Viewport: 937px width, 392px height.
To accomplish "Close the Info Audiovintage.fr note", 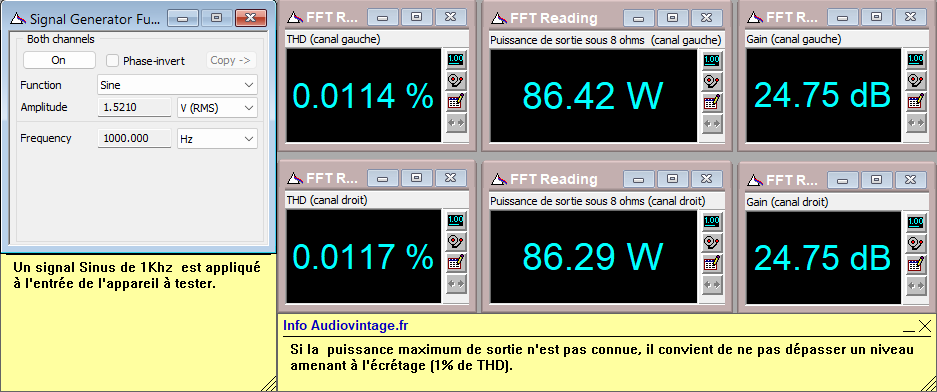I will 924,326.
